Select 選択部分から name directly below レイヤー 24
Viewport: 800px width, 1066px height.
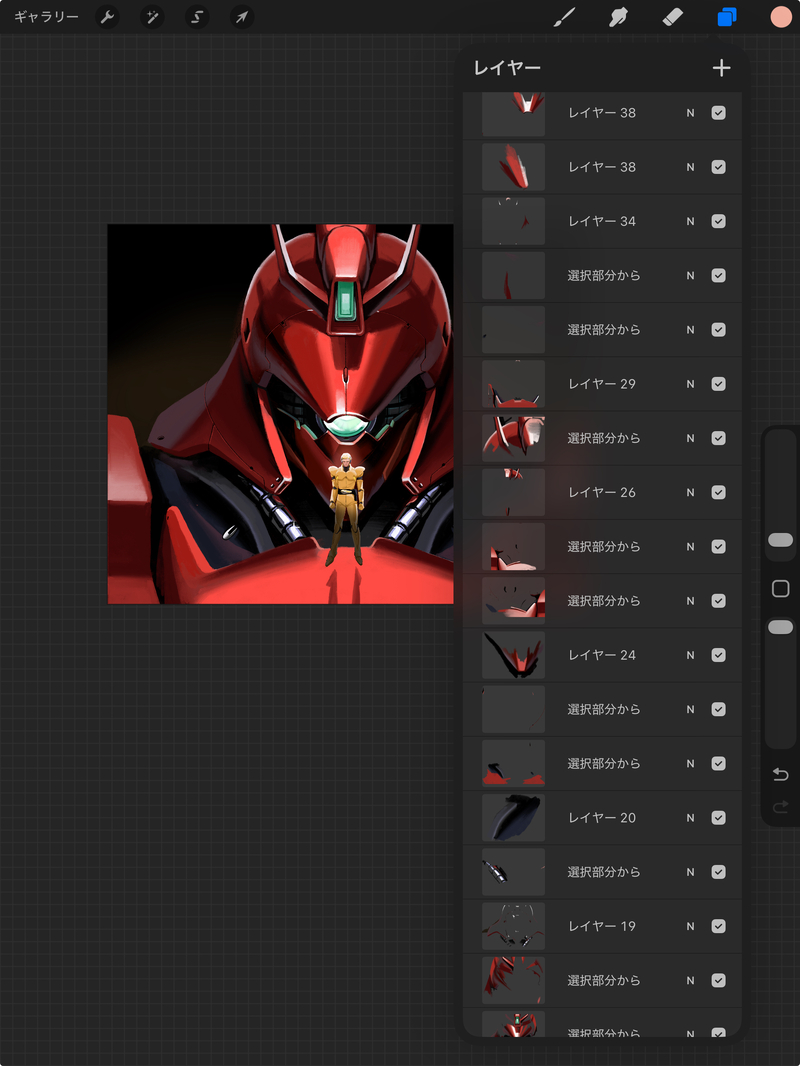pos(604,709)
